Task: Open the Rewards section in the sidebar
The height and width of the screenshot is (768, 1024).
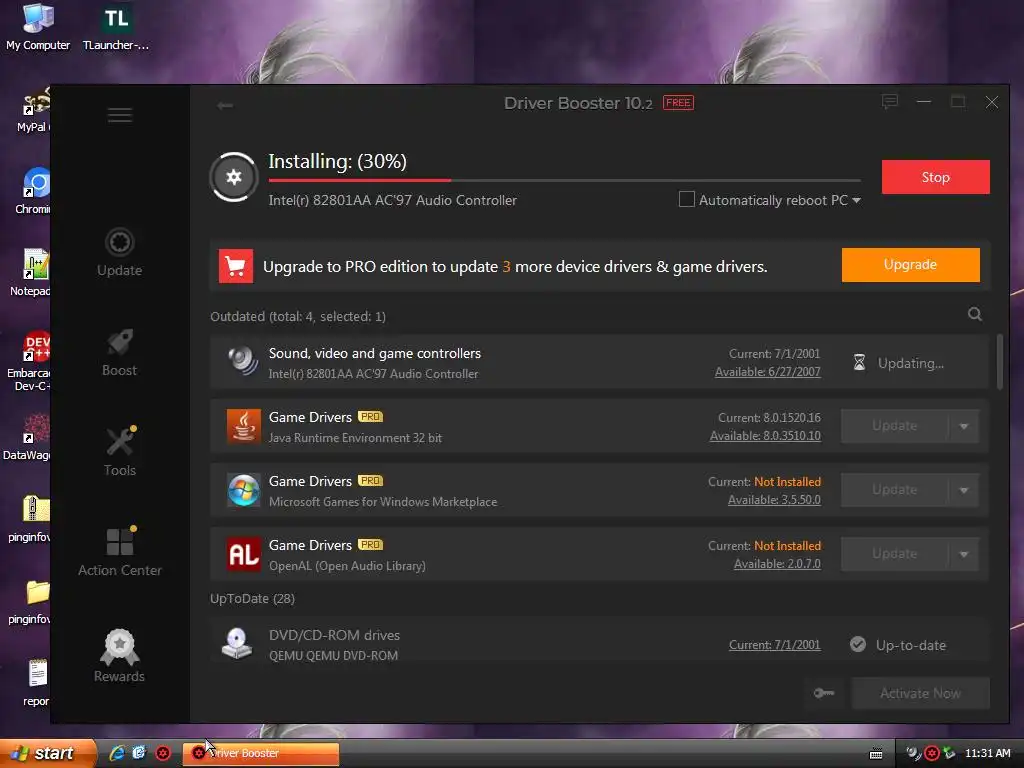Action: pyautogui.click(x=120, y=656)
